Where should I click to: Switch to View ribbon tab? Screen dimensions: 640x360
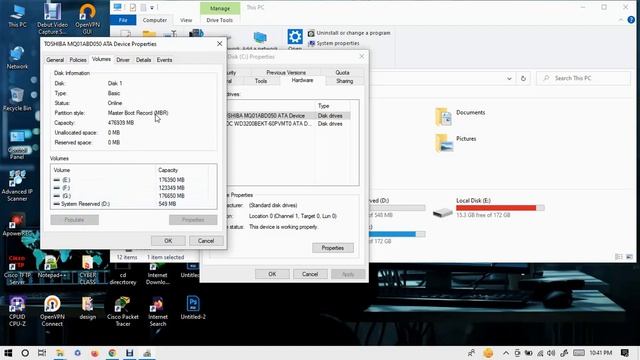(186, 20)
